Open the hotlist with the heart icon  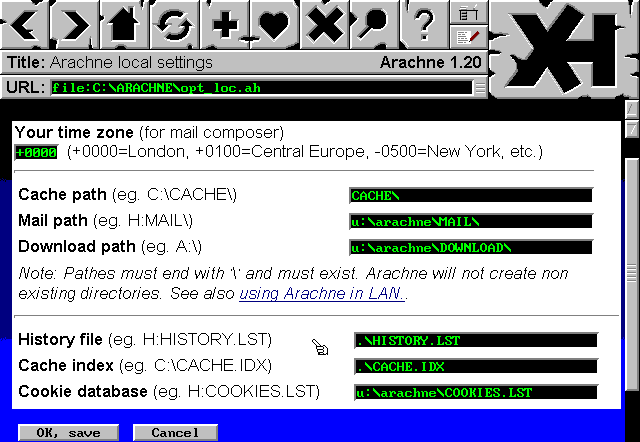coord(275,24)
